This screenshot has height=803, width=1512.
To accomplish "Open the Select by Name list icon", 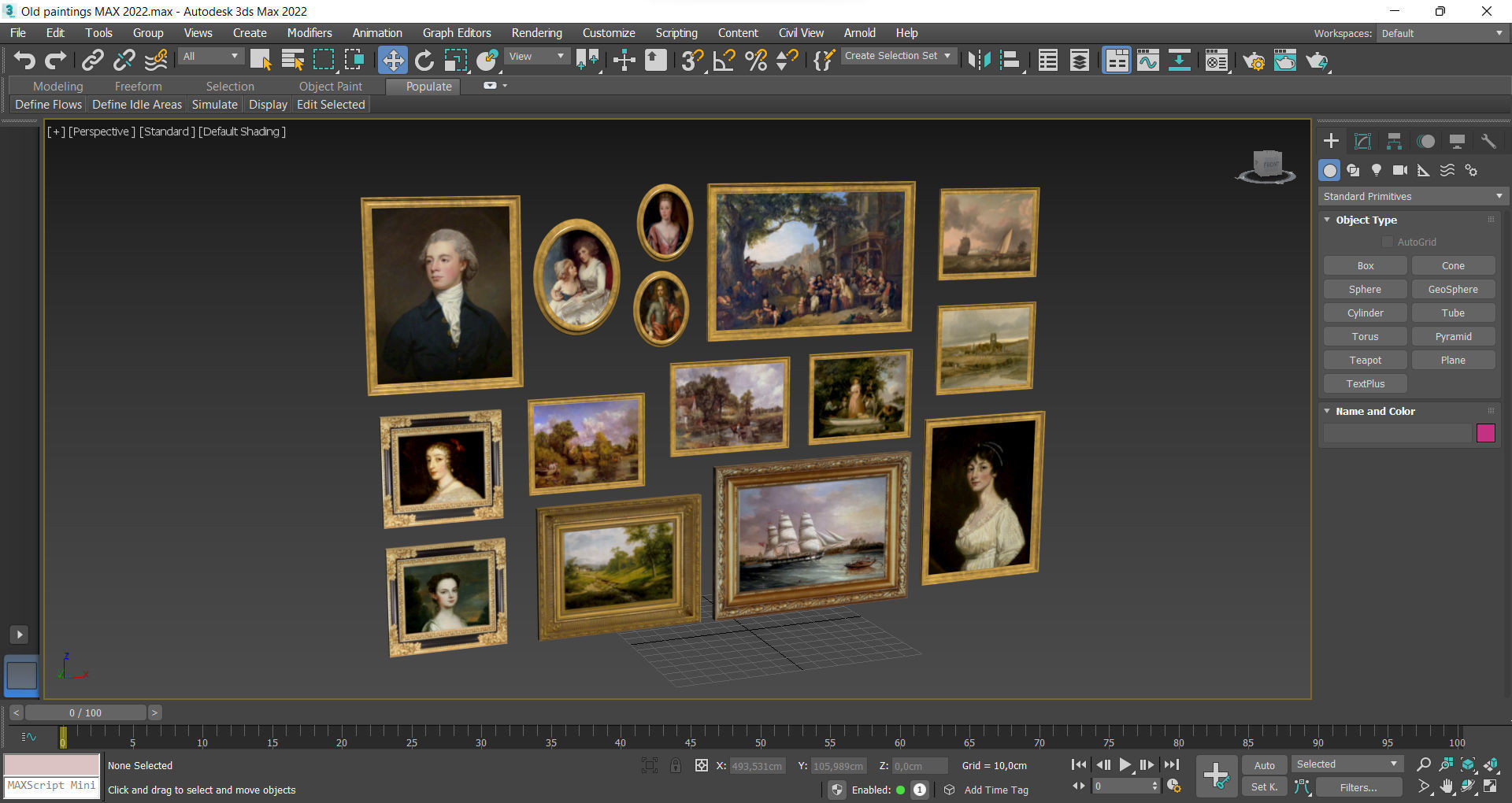I will pyautogui.click(x=292, y=60).
